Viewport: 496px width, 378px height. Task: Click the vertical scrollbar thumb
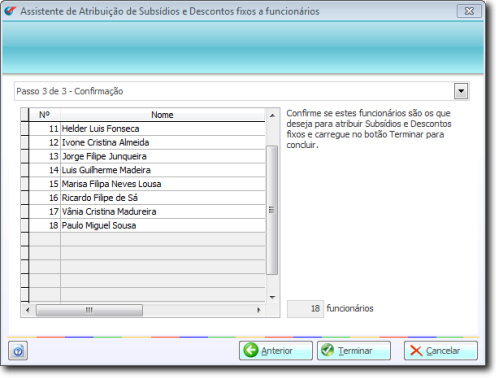point(272,210)
